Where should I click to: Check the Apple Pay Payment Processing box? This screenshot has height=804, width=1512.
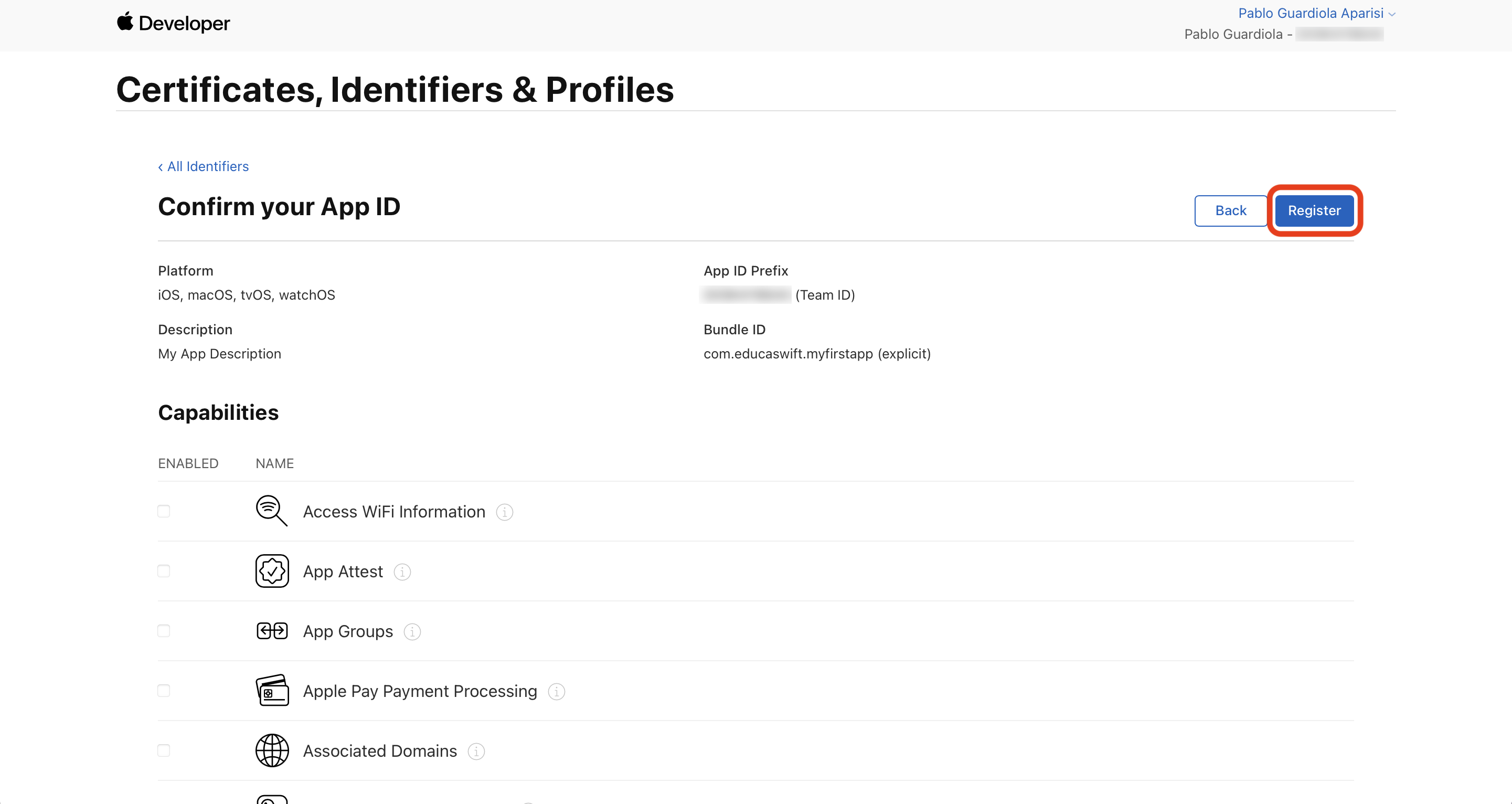point(164,691)
